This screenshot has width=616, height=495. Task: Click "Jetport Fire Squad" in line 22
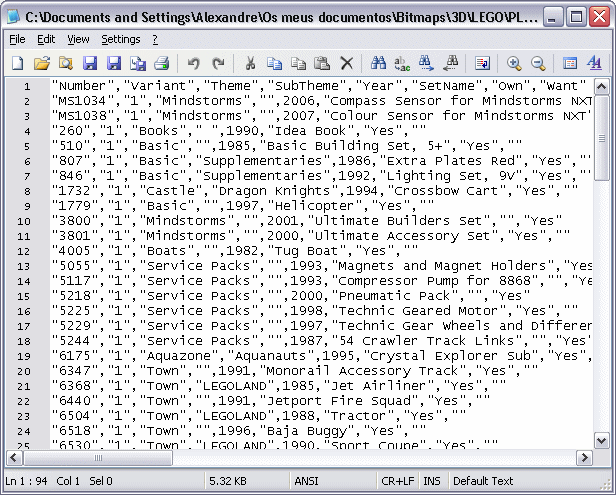click(x=338, y=400)
